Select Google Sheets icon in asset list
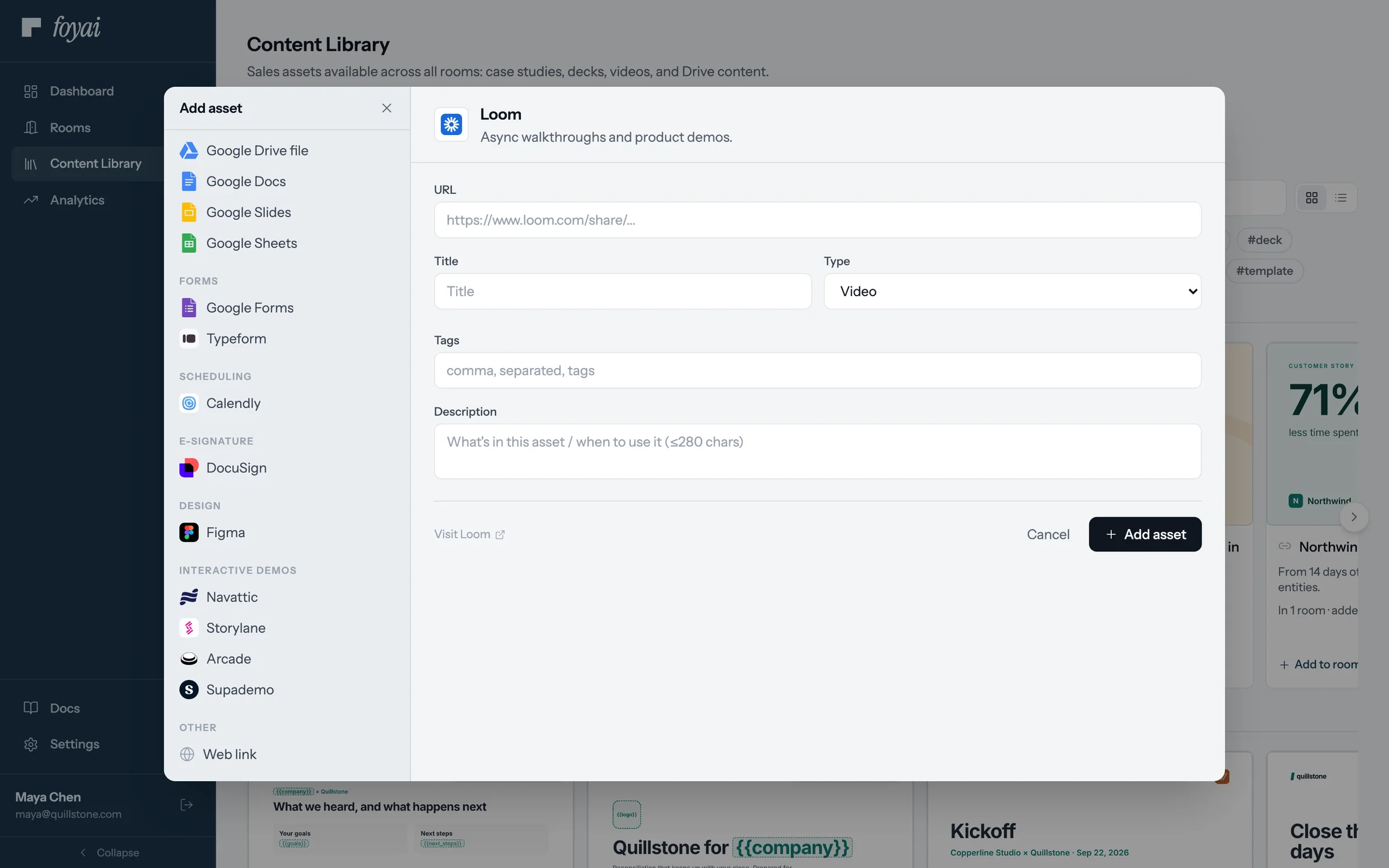The height and width of the screenshot is (868, 1389). (189, 243)
